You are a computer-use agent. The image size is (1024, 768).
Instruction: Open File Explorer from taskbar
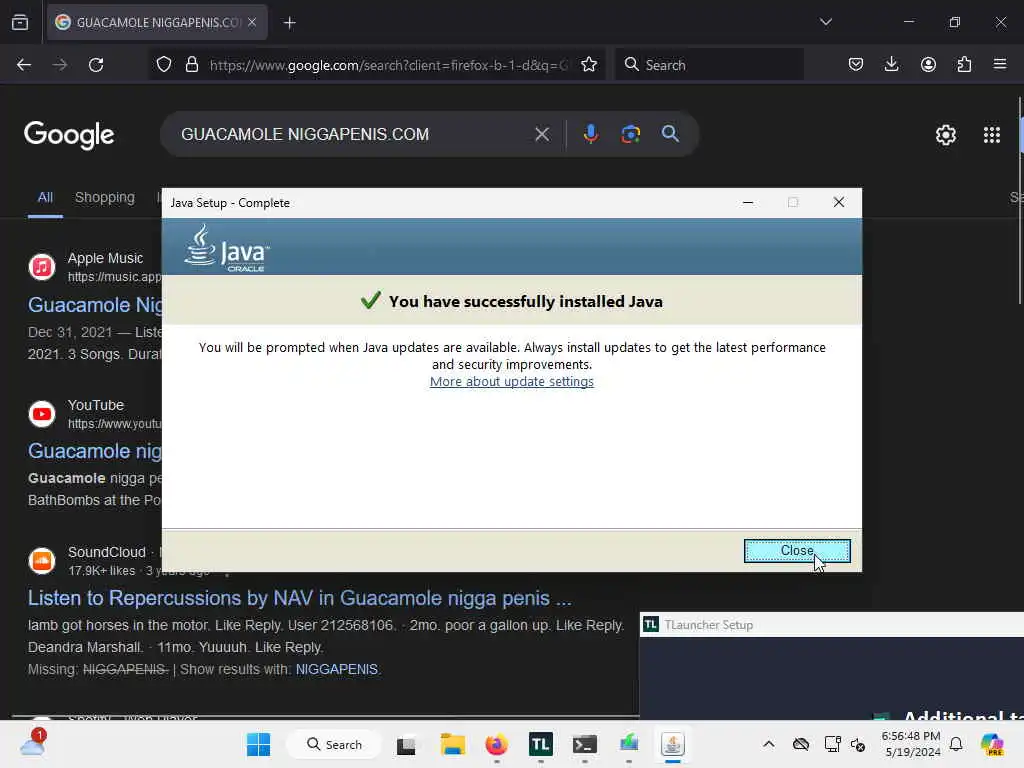tap(453, 744)
